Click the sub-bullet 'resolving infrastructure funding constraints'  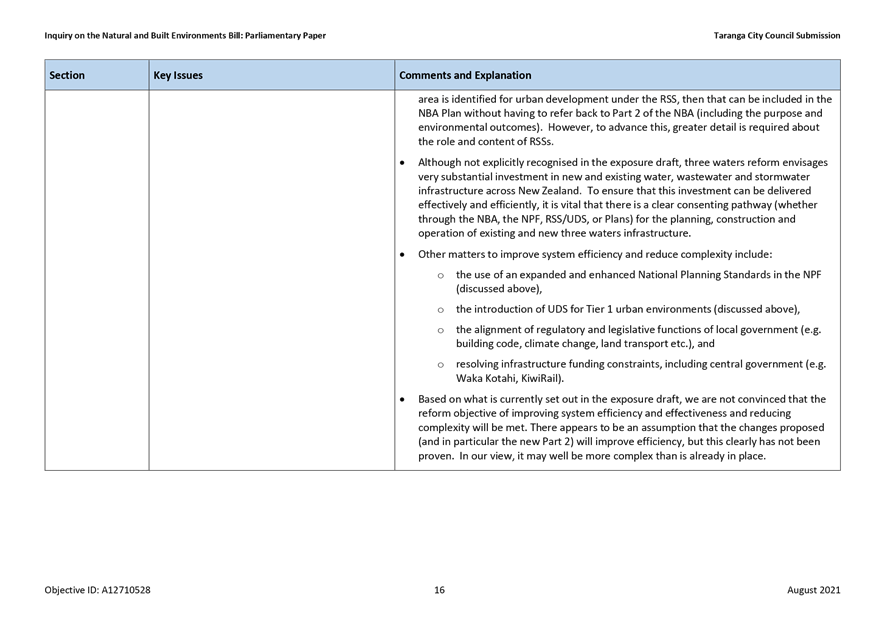coord(641,371)
